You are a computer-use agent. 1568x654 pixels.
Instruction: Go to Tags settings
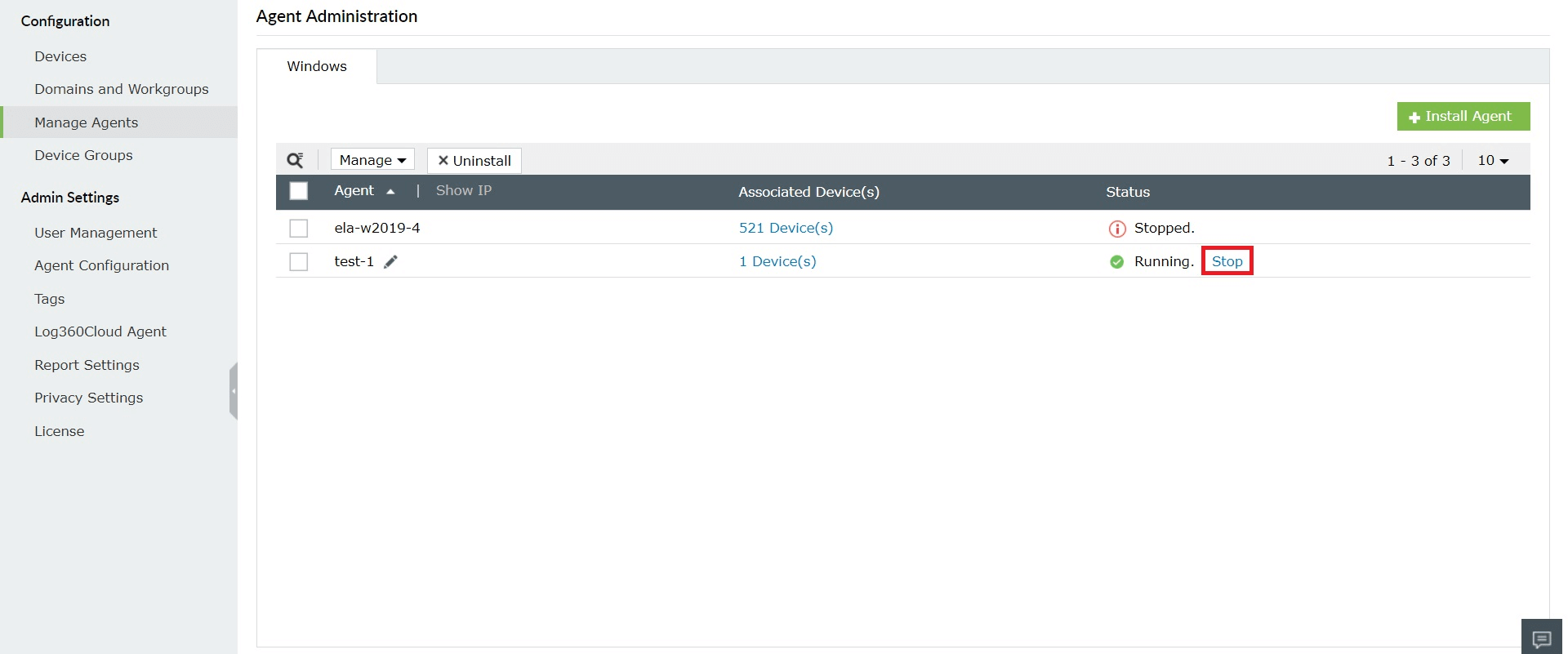[x=49, y=299]
